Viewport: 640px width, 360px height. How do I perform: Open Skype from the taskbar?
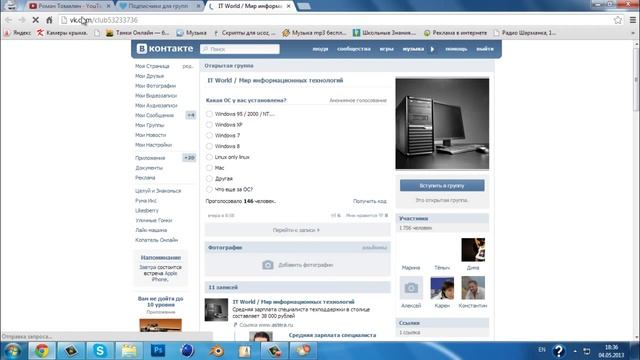click(100, 351)
